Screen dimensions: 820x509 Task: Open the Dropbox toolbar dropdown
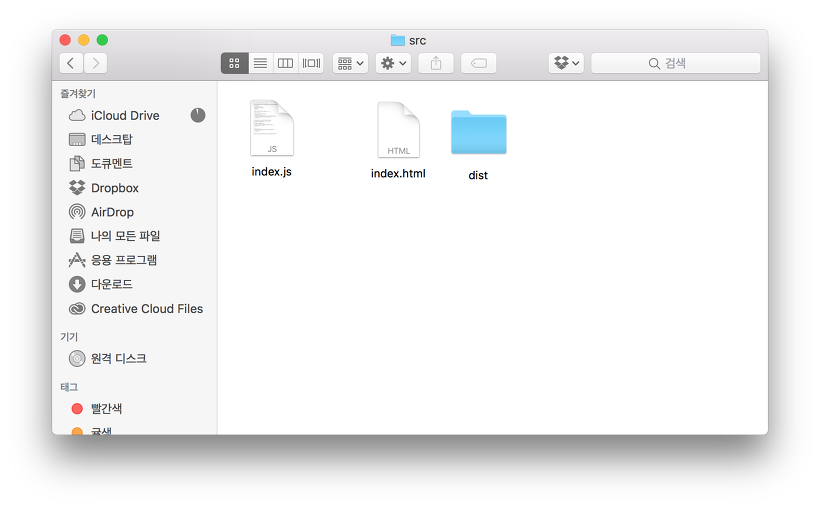[x=566, y=63]
